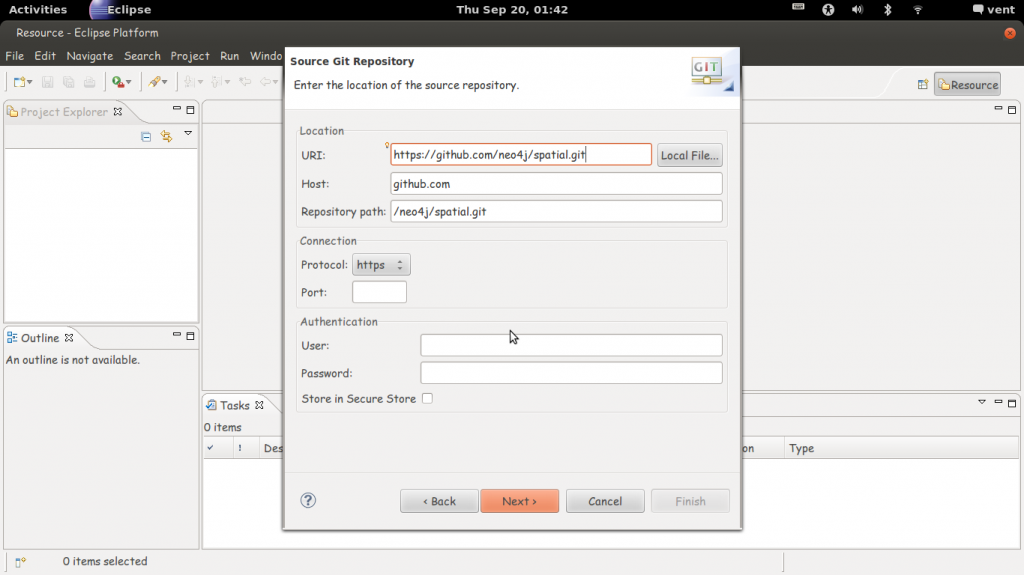
Task: Maximize the Outline view
Action: [190, 336]
